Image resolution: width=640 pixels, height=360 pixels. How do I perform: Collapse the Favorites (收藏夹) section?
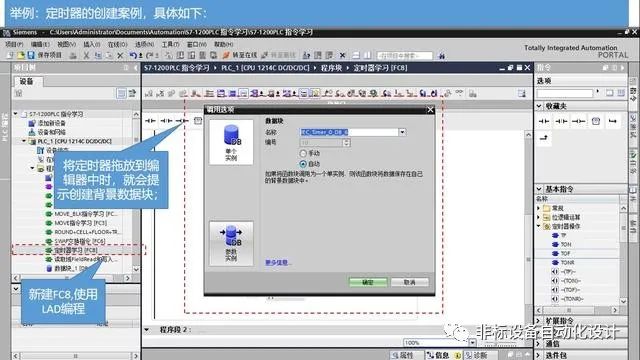[539, 106]
